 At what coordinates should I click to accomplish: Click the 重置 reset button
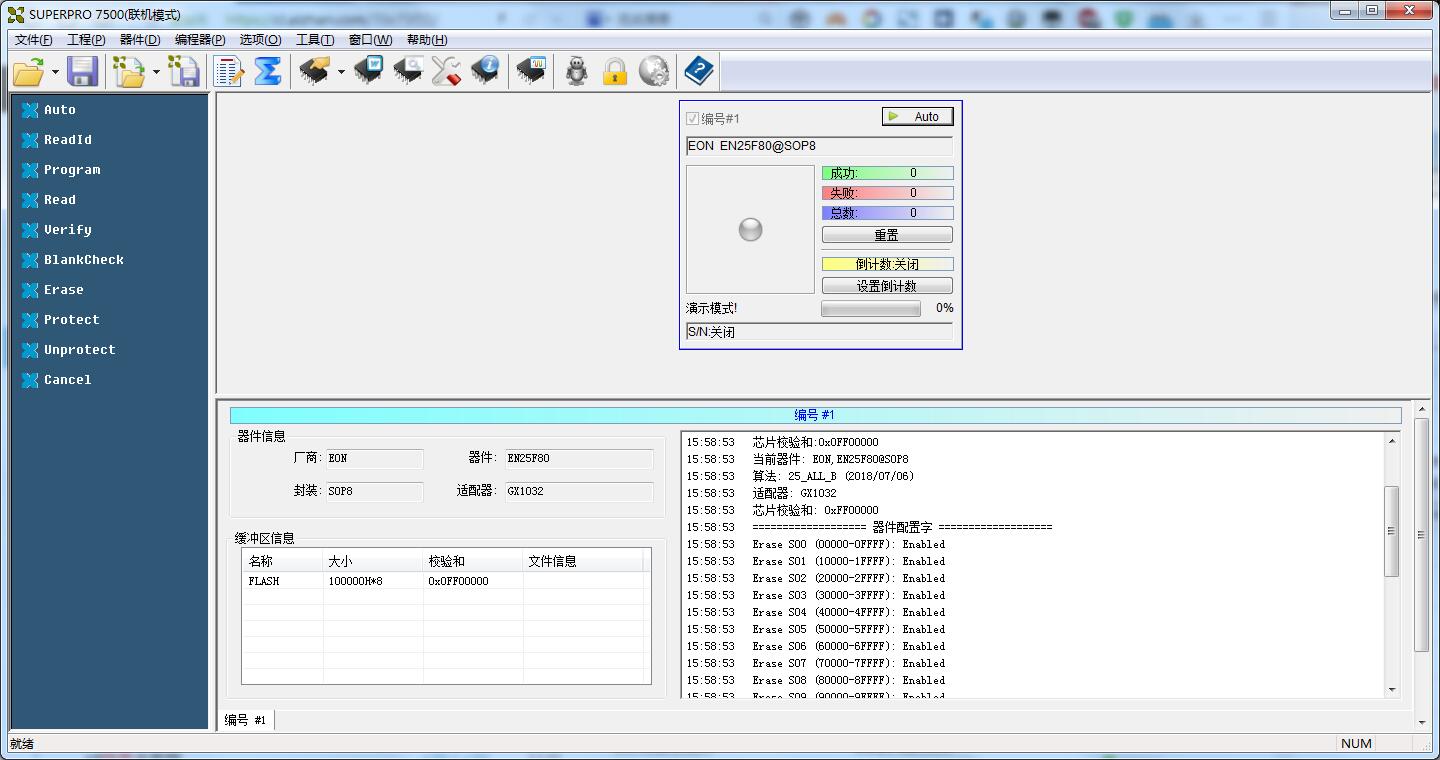887,235
